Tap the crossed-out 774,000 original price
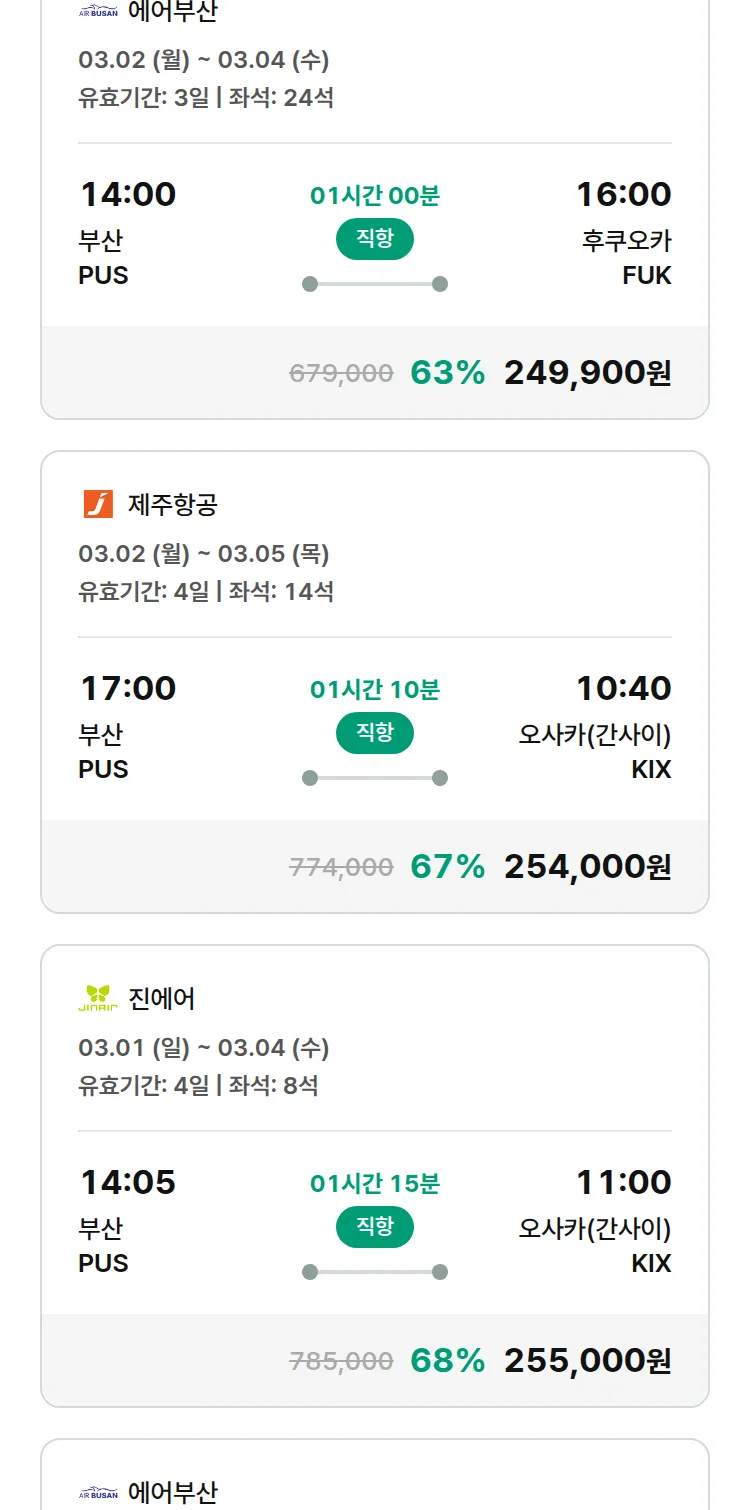 pyautogui.click(x=341, y=867)
